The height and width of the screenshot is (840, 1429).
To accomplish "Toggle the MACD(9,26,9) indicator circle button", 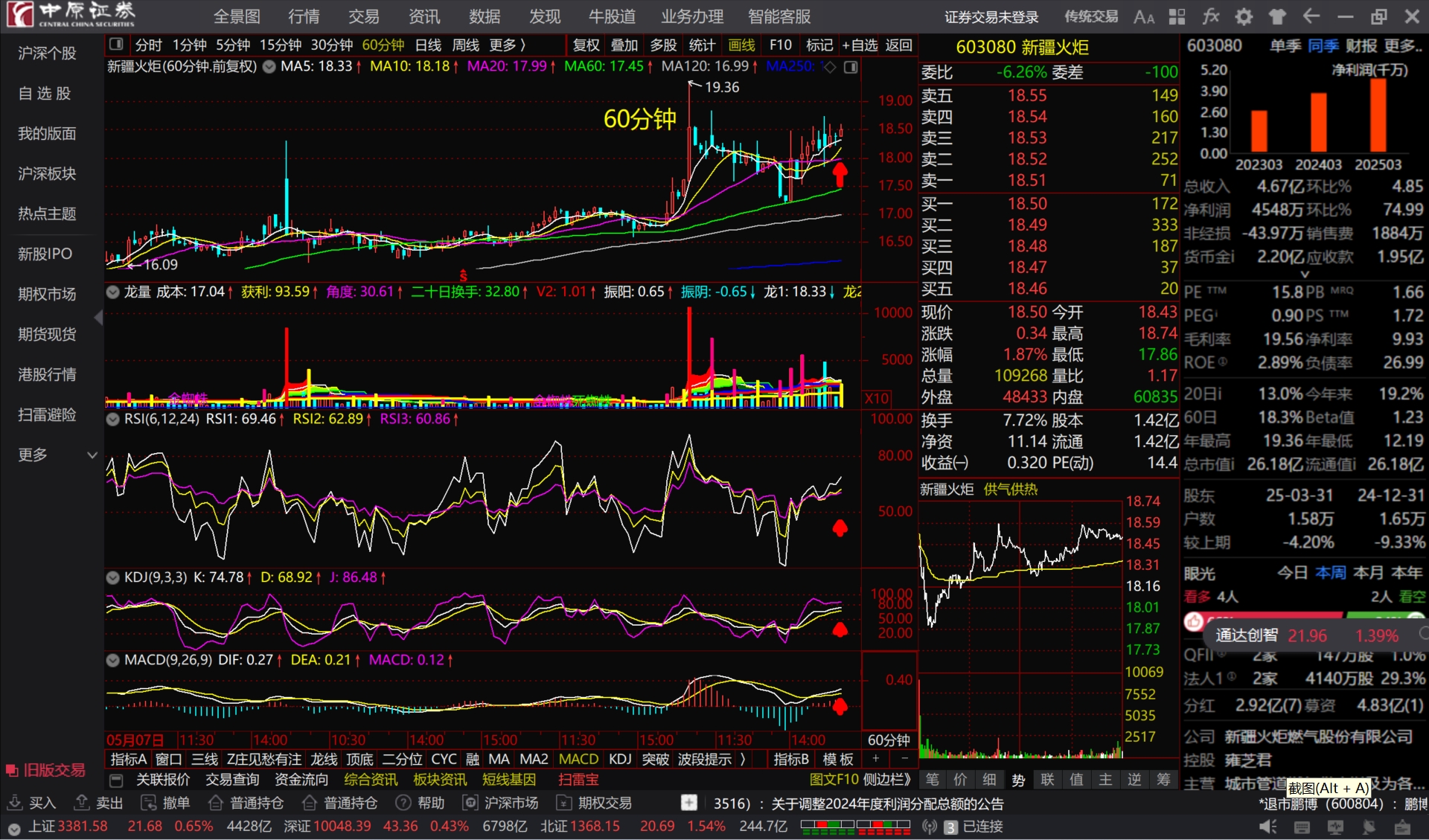I will [x=113, y=660].
